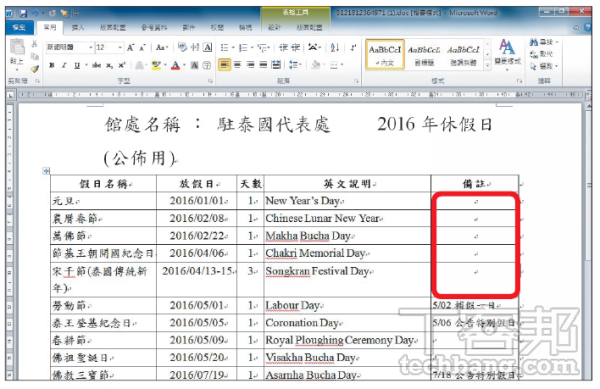Apply the Normal style in gallery

coord(385,55)
